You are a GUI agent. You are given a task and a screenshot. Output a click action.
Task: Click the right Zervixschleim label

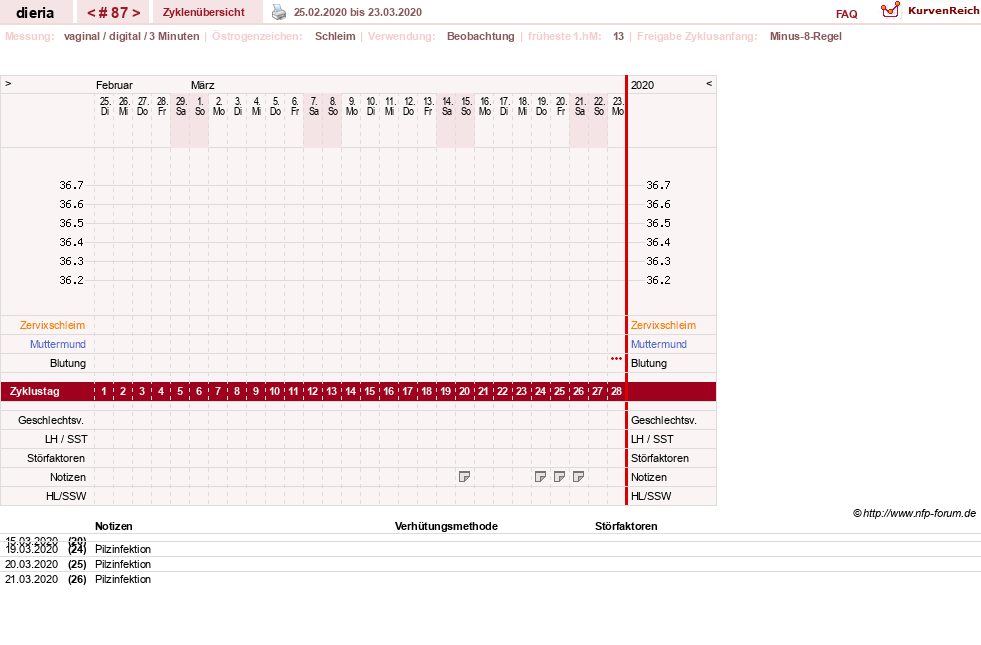[x=663, y=325]
